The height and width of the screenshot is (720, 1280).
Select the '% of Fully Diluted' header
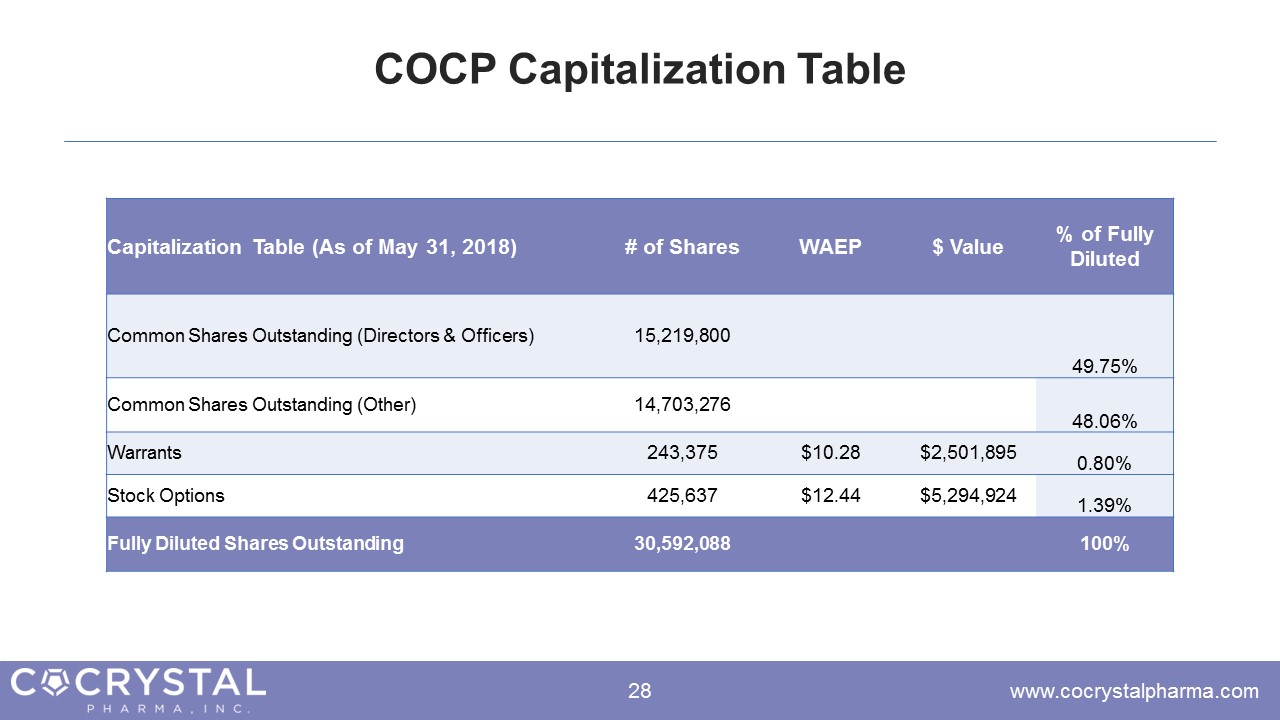click(1104, 246)
